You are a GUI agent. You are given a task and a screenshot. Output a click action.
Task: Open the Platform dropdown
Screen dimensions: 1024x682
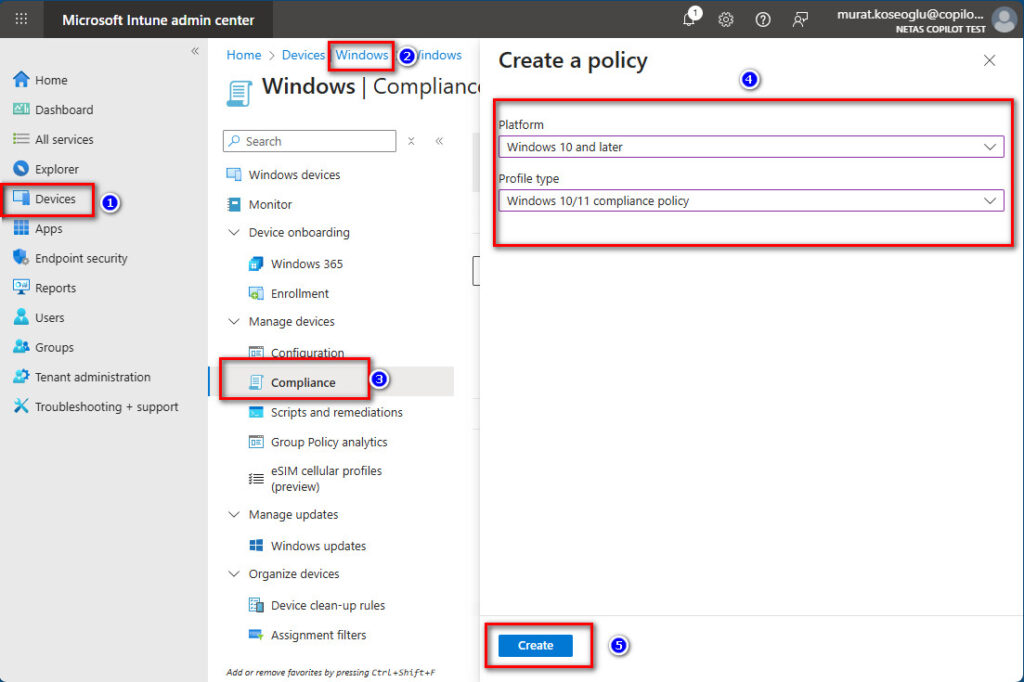click(750, 147)
